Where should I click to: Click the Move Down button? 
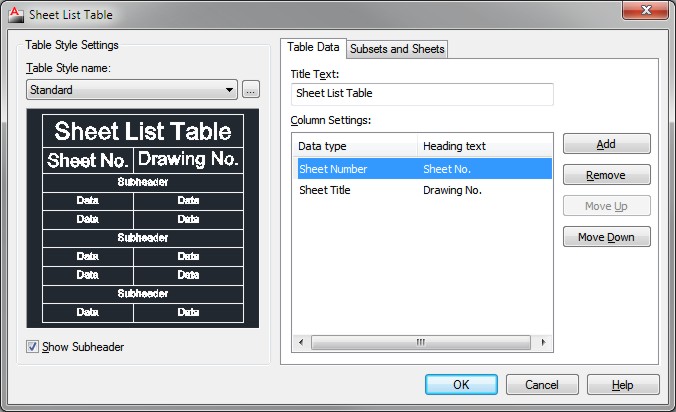pos(606,237)
